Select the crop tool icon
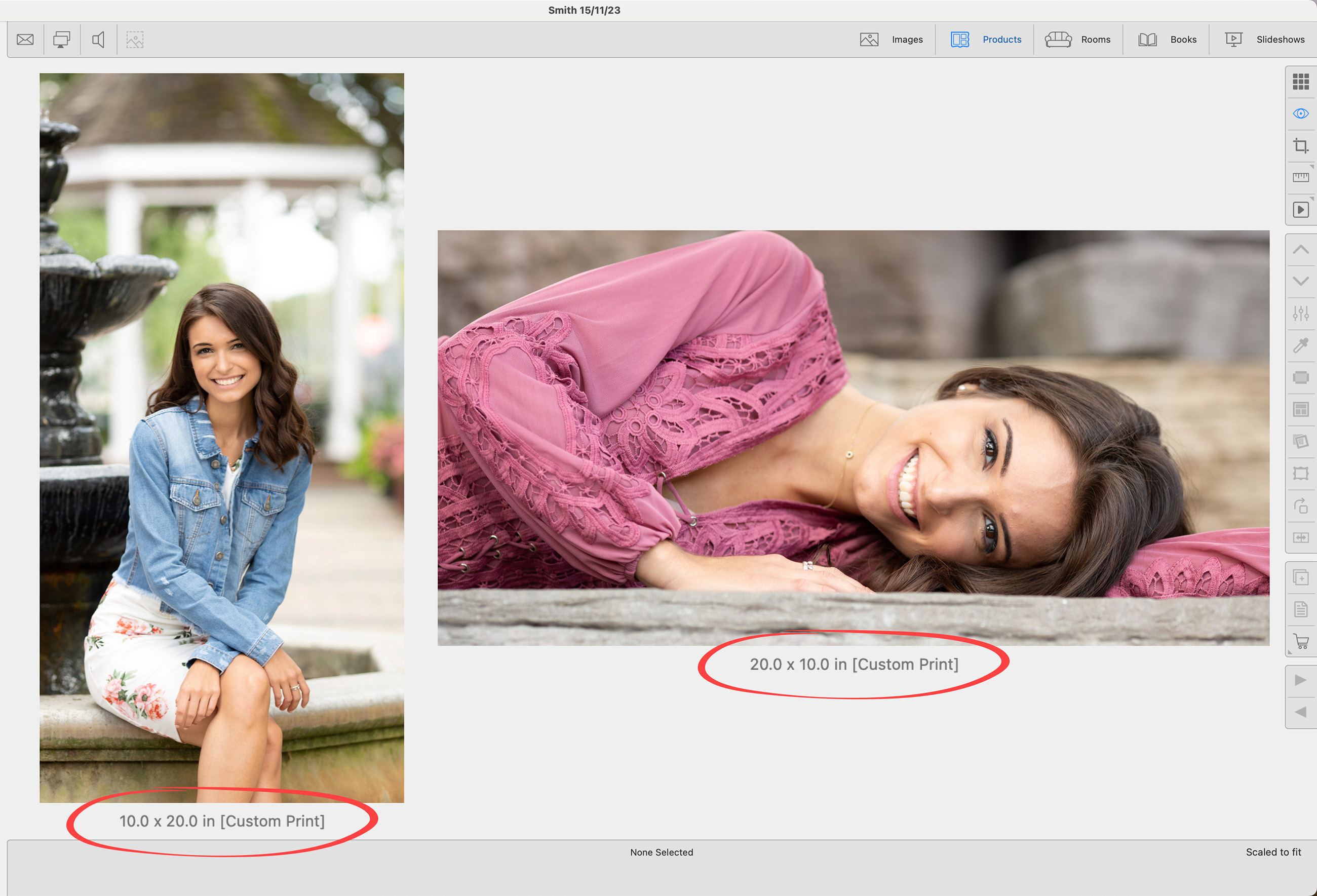The width and height of the screenshot is (1317, 896). click(x=1301, y=146)
